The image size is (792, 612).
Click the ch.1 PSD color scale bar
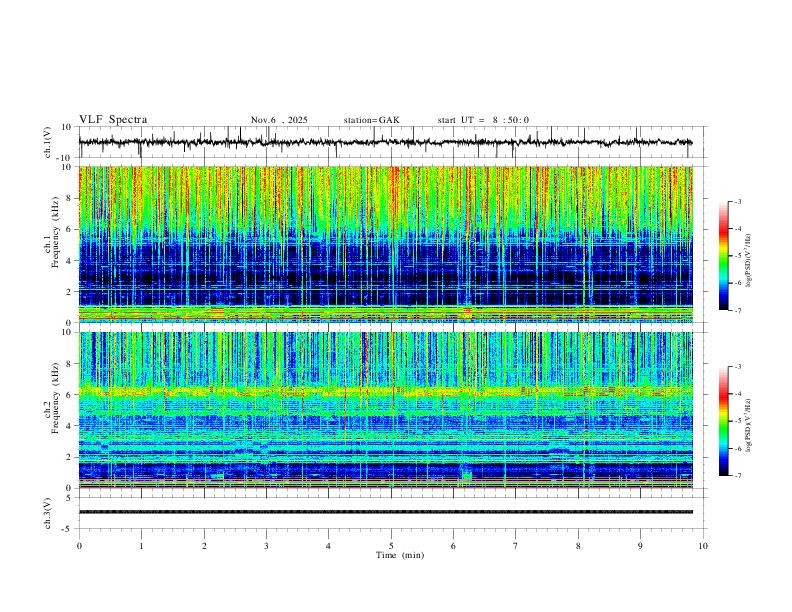724,256
